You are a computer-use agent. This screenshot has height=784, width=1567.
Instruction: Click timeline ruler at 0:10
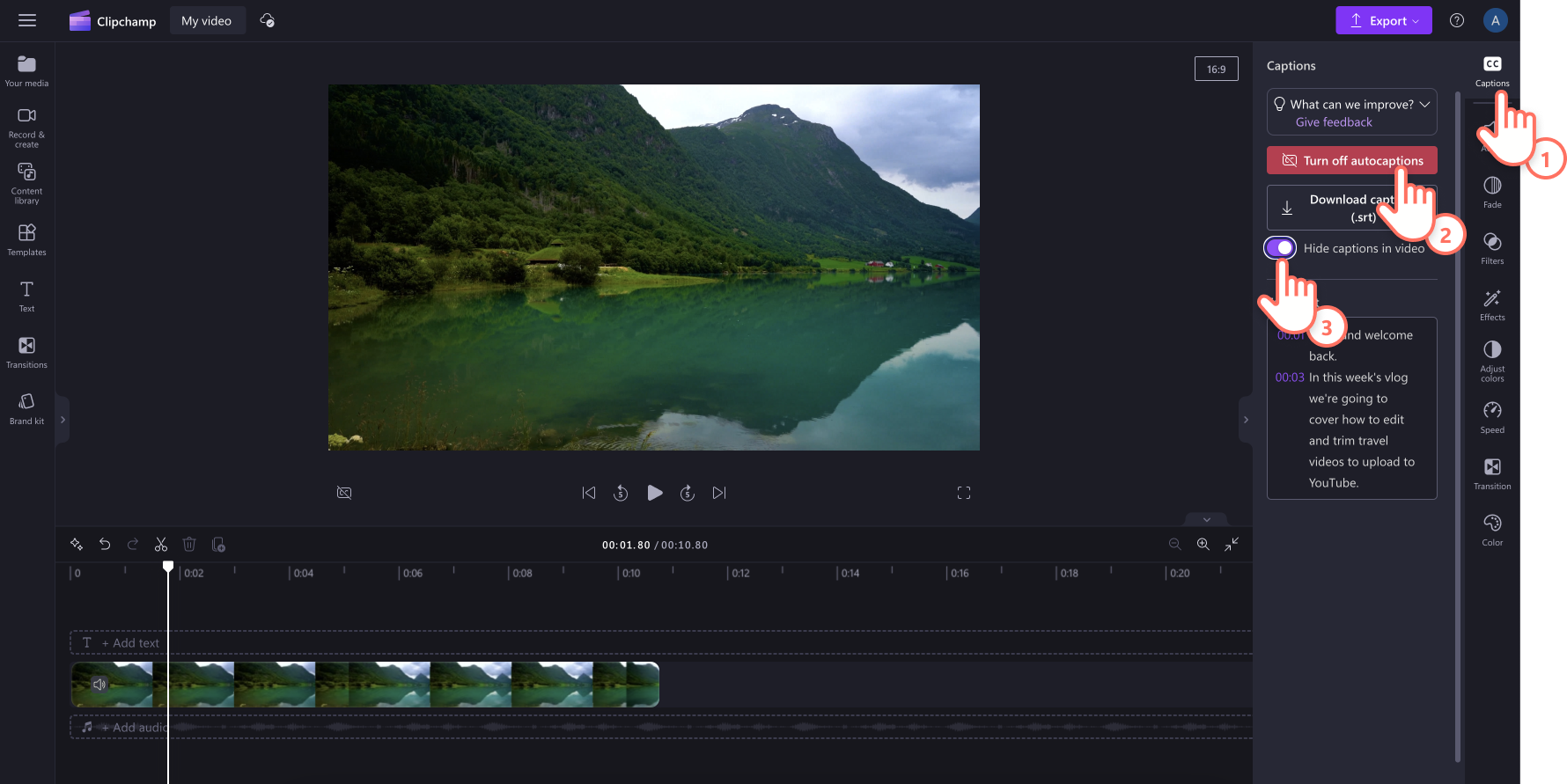click(x=629, y=573)
